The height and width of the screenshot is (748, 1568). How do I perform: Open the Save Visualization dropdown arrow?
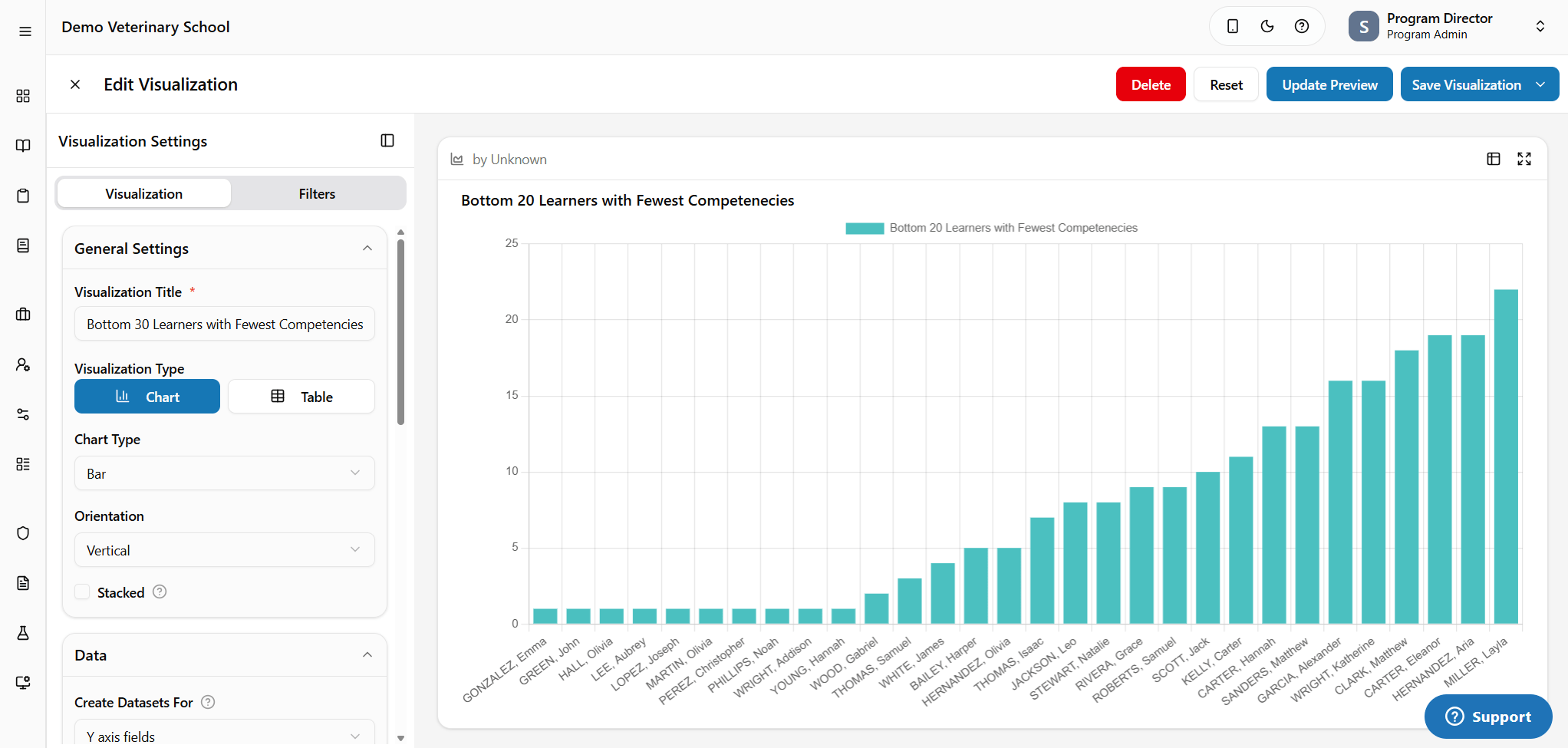[x=1541, y=84]
